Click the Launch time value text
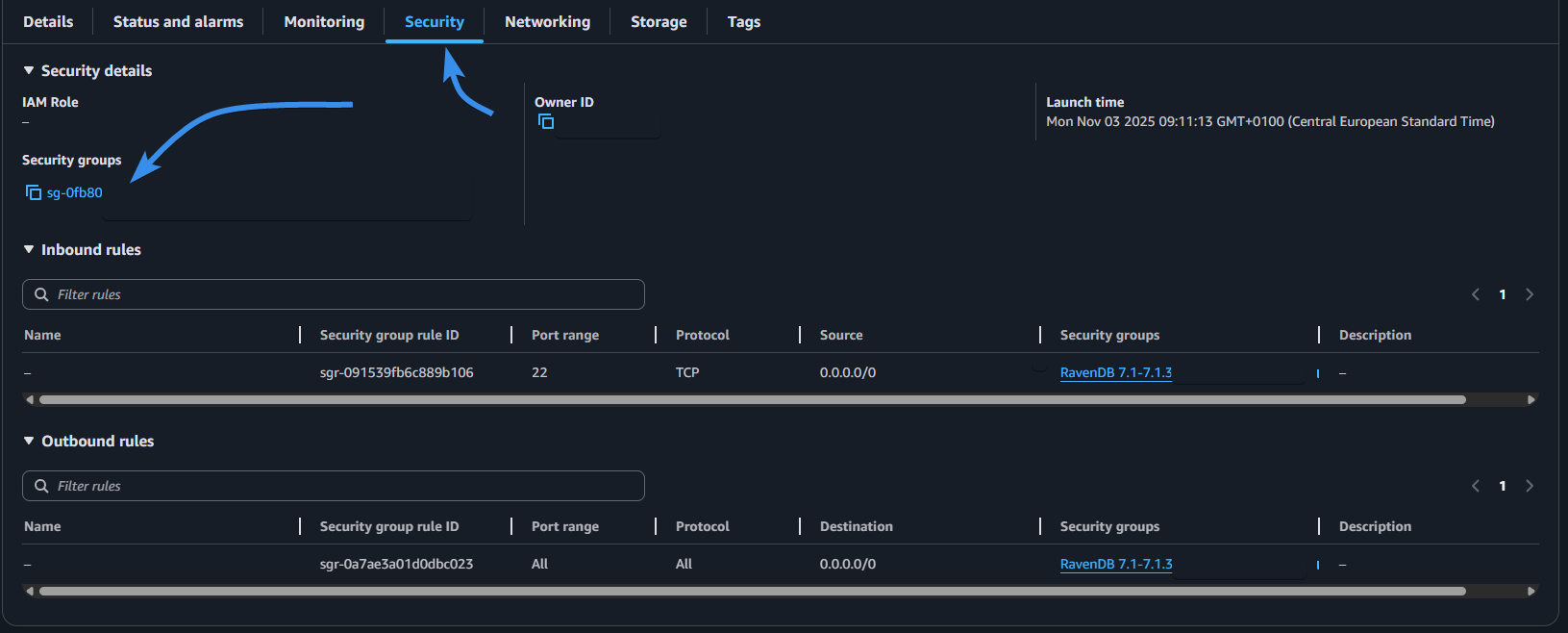This screenshot has height=633, width=1568. (x=1270, y=121)
